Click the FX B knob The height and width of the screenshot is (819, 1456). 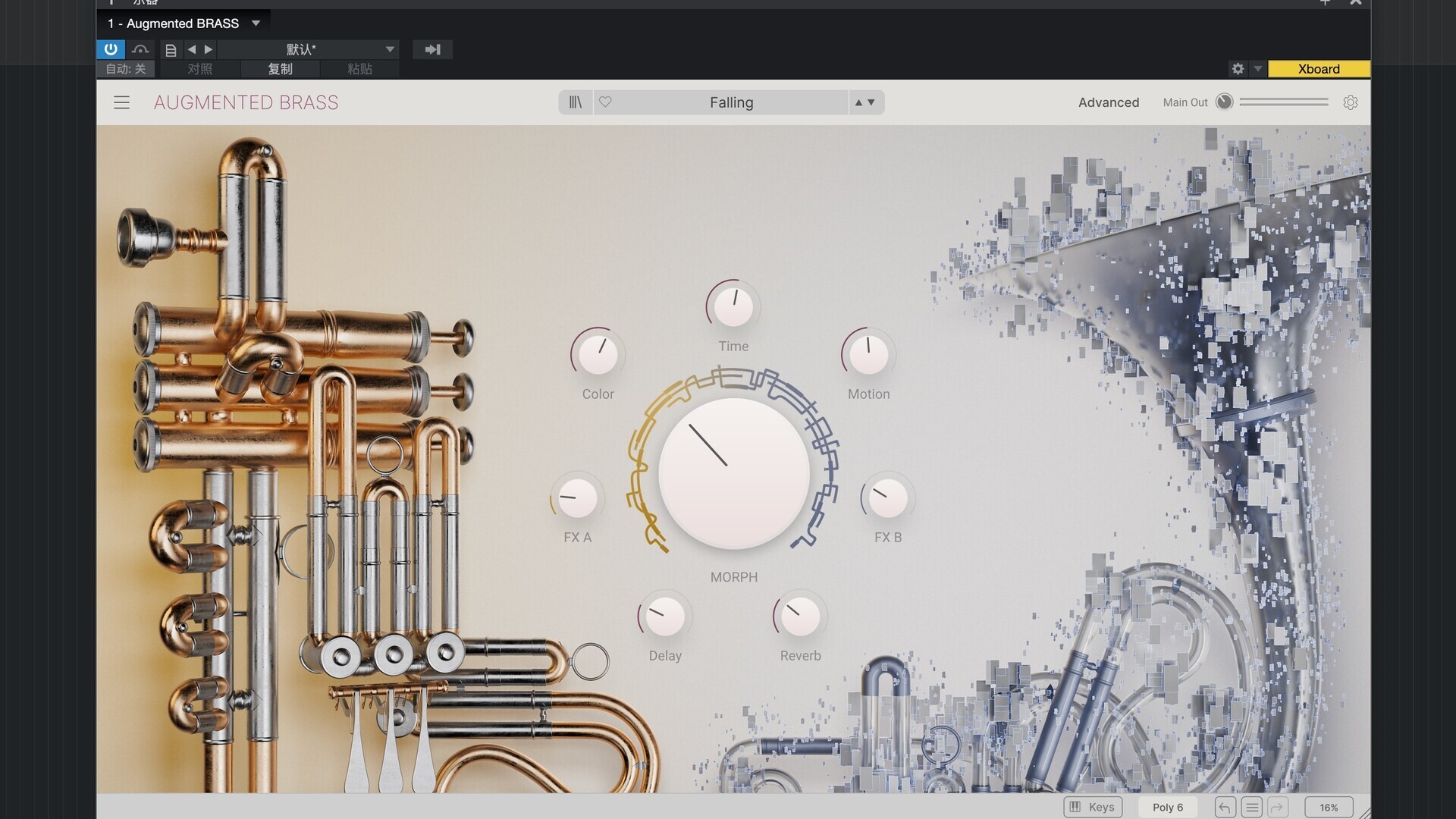point(887,497)
